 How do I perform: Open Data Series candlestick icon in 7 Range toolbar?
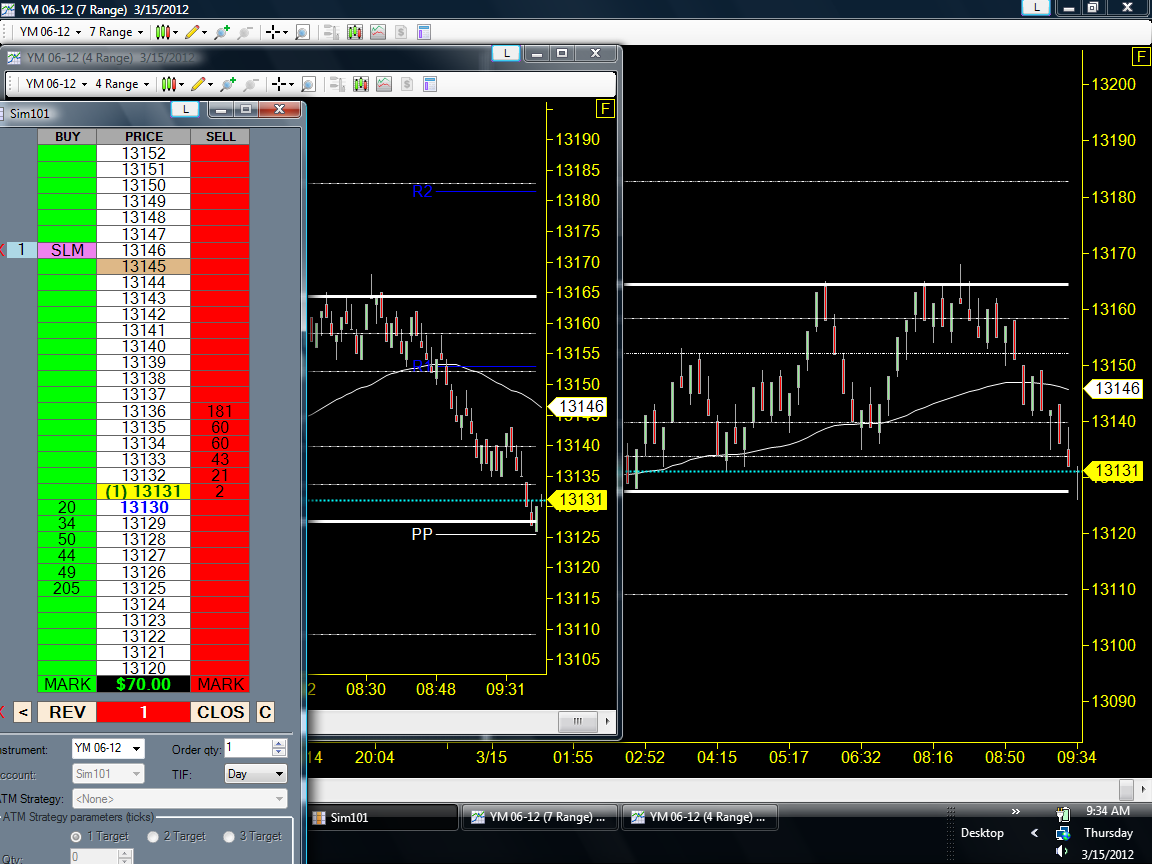355,32
